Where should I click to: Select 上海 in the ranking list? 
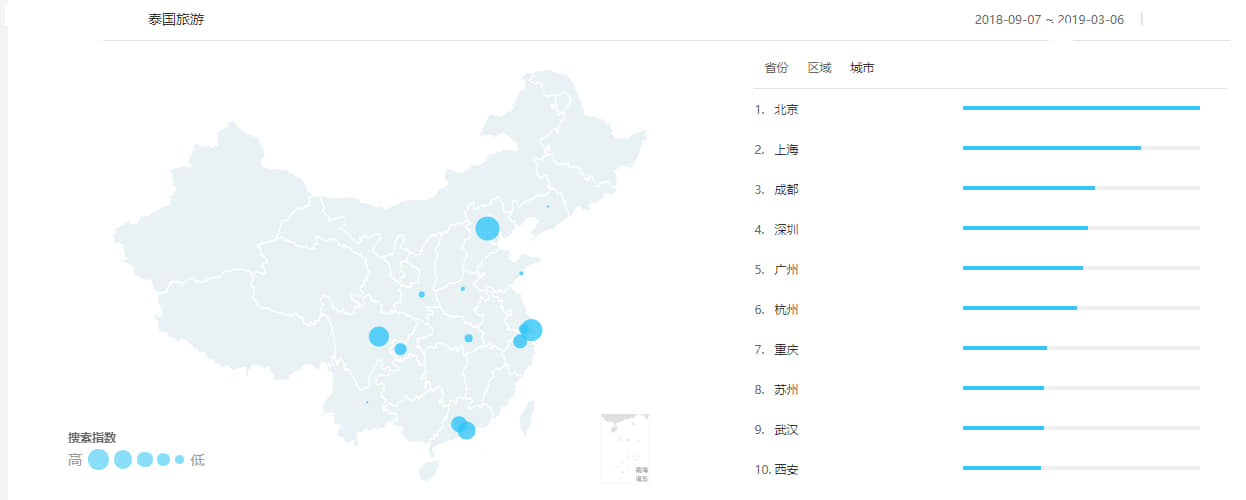(786, 150)
